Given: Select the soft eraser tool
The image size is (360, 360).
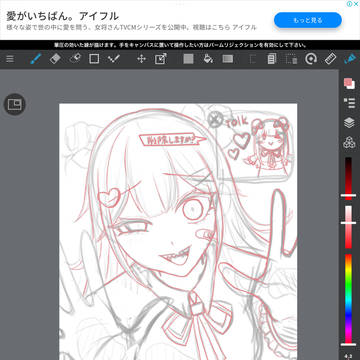Looking at the screenshot, I should coord(75,59).
